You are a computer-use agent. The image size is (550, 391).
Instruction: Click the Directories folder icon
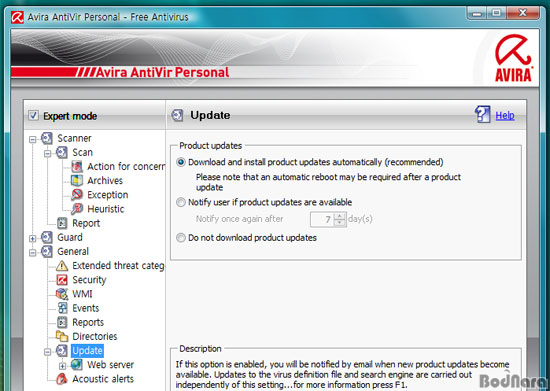(x=62, y=336)
